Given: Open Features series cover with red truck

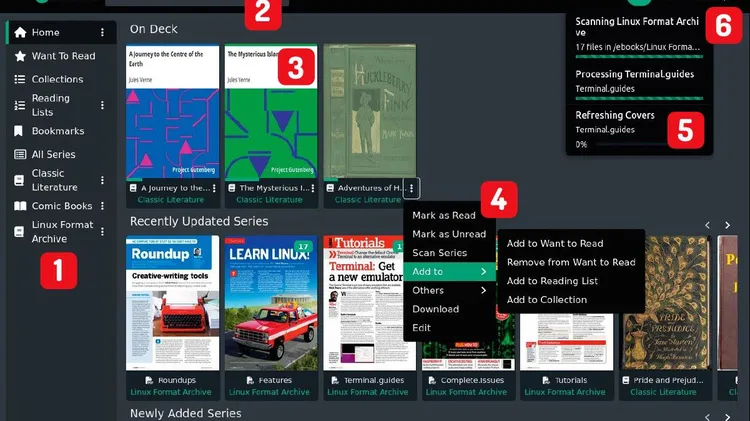Looking at the screenshot, I should tap(271, 303).
